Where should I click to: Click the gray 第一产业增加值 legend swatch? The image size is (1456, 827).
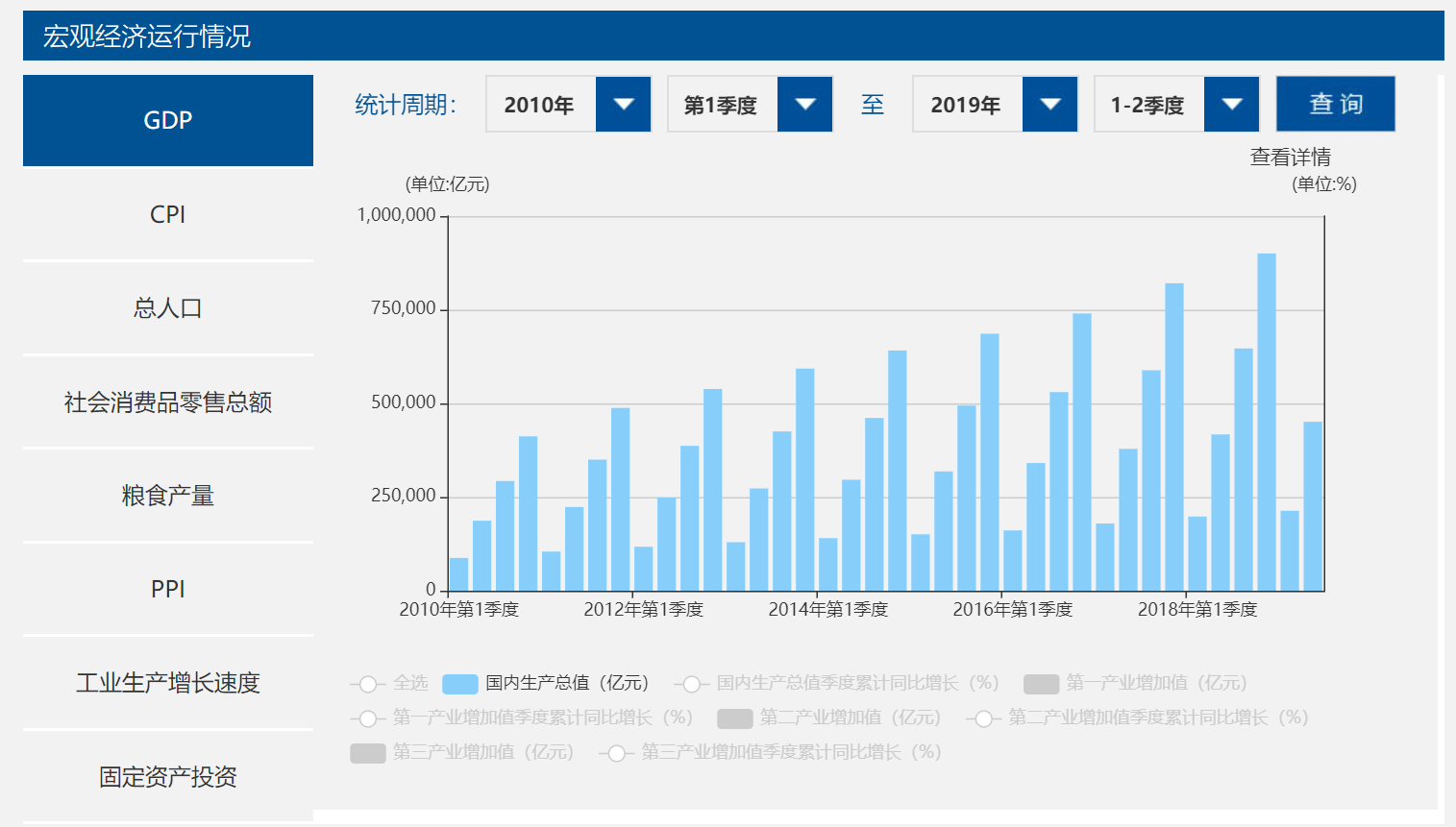coord(1042,684)
